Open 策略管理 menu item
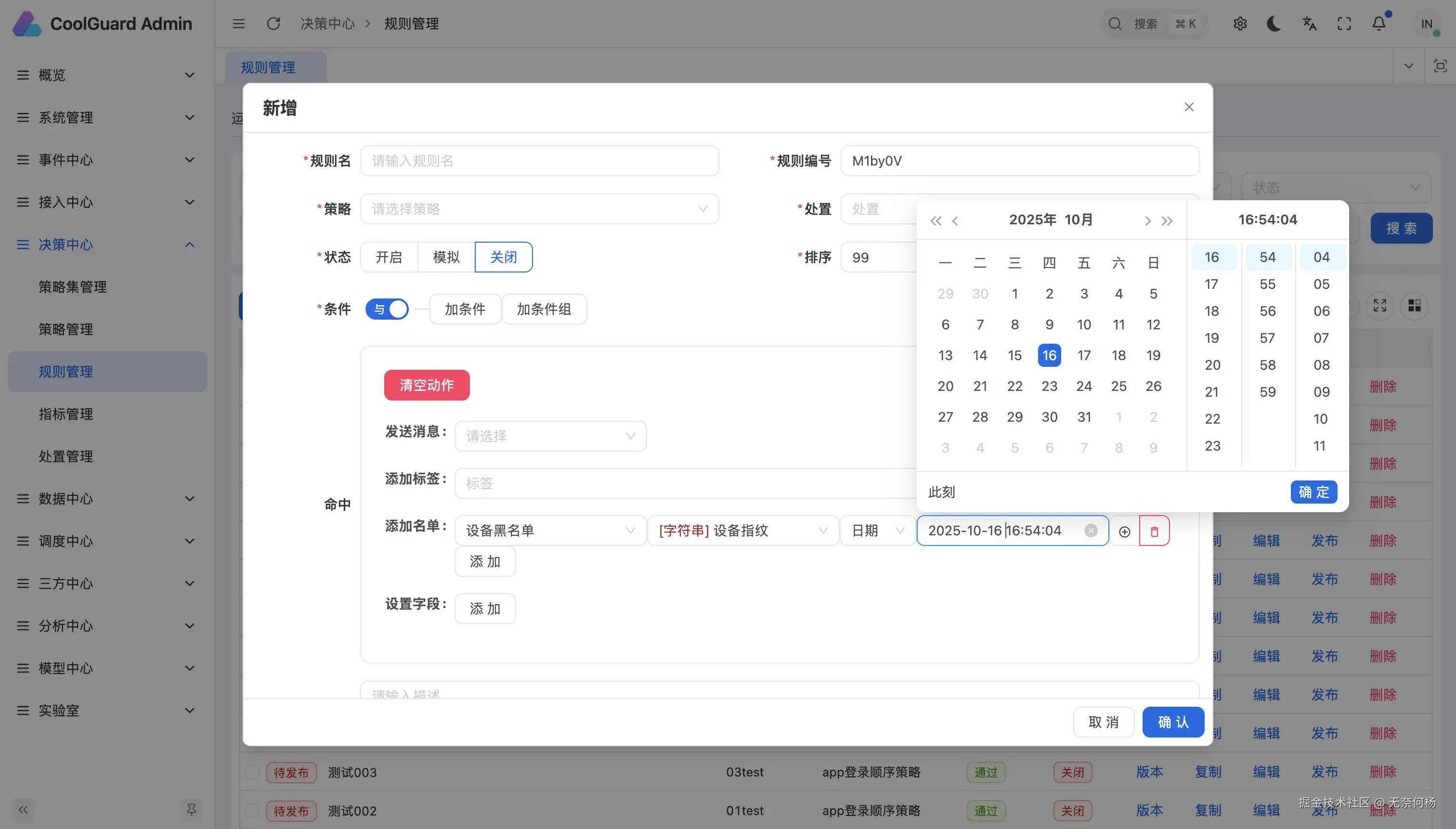This screenshot has height=829, width=1456. click(65, 329)
